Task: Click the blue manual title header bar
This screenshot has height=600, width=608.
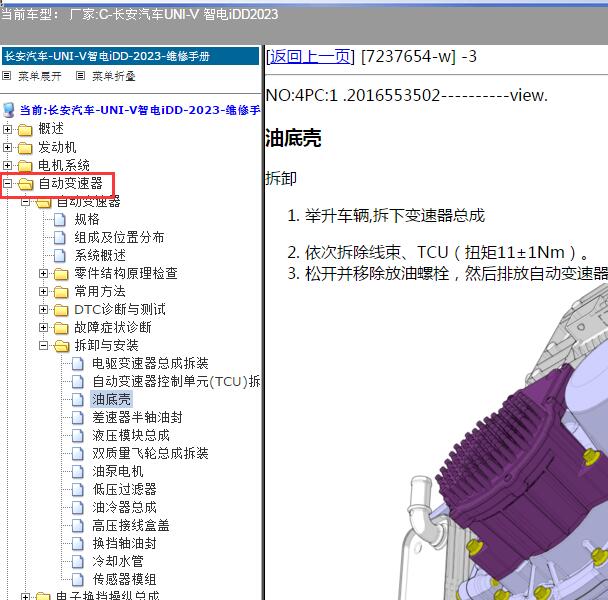Action: point(130,56)
